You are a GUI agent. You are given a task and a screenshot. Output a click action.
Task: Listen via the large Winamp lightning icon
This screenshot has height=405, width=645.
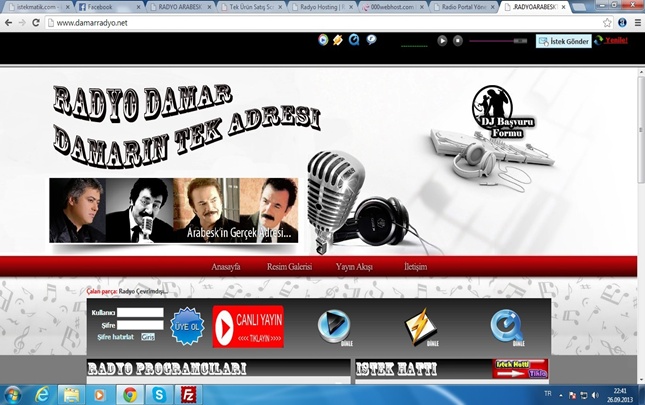coord(420,326)
